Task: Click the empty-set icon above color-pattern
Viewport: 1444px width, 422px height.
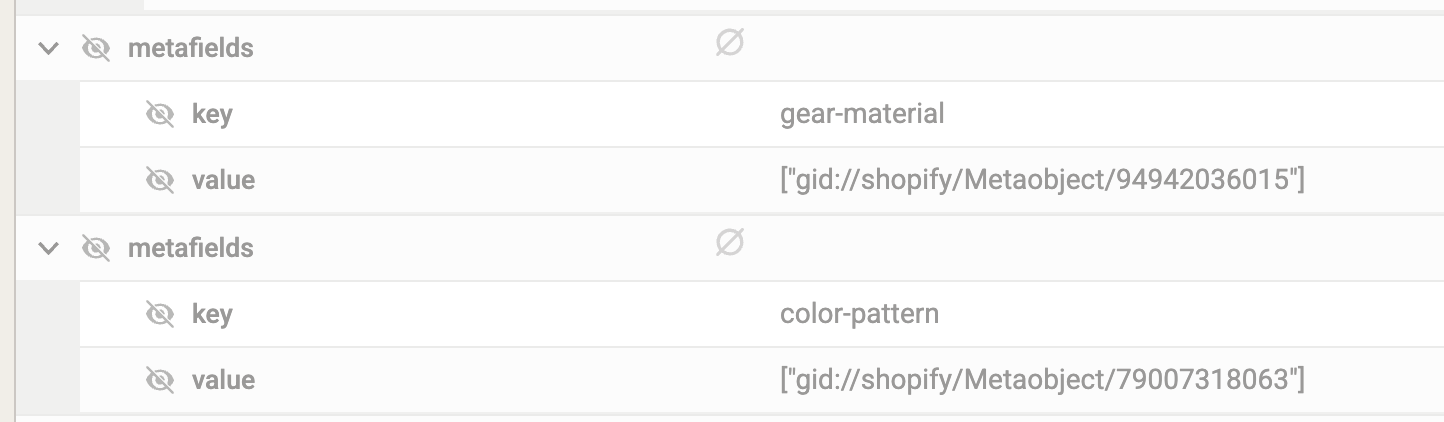Action: click(x=730, y=243)
